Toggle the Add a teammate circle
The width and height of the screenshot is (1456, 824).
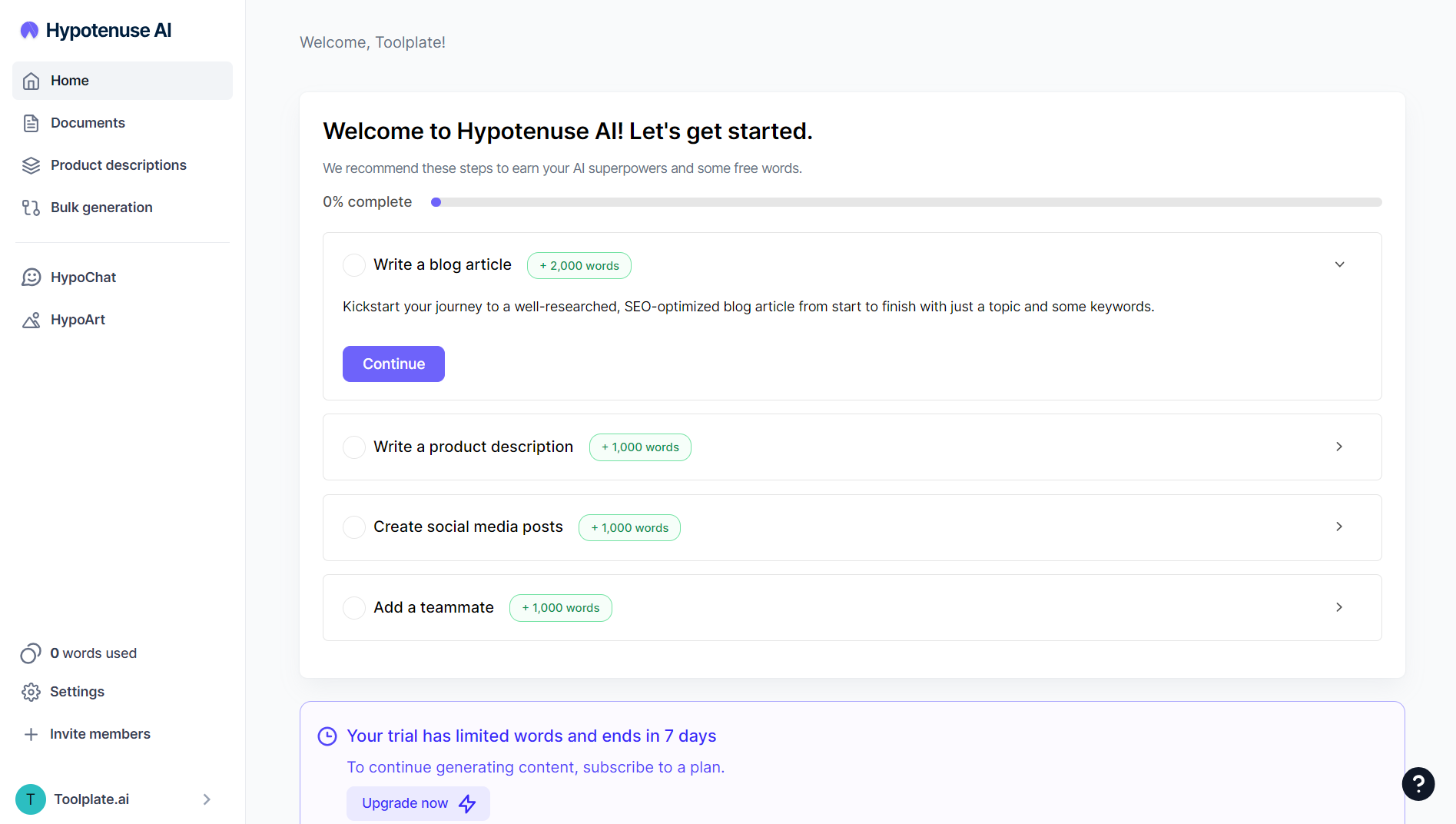[x=354, y=608]
